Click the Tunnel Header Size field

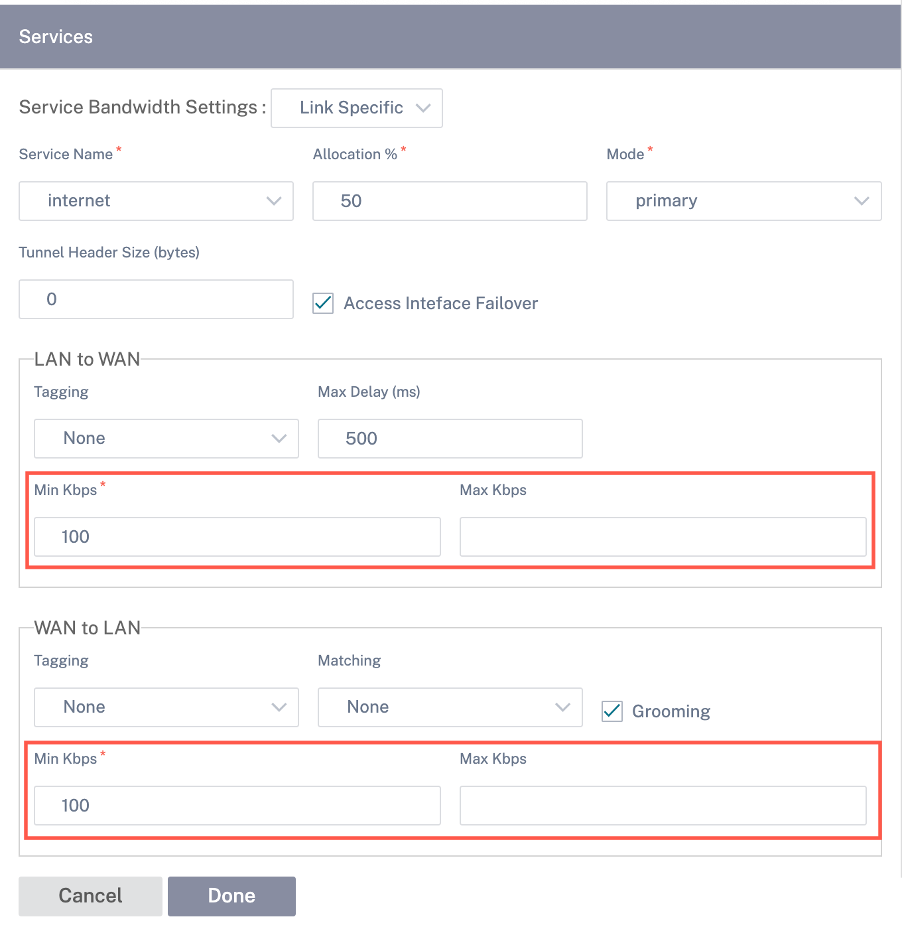156,299
